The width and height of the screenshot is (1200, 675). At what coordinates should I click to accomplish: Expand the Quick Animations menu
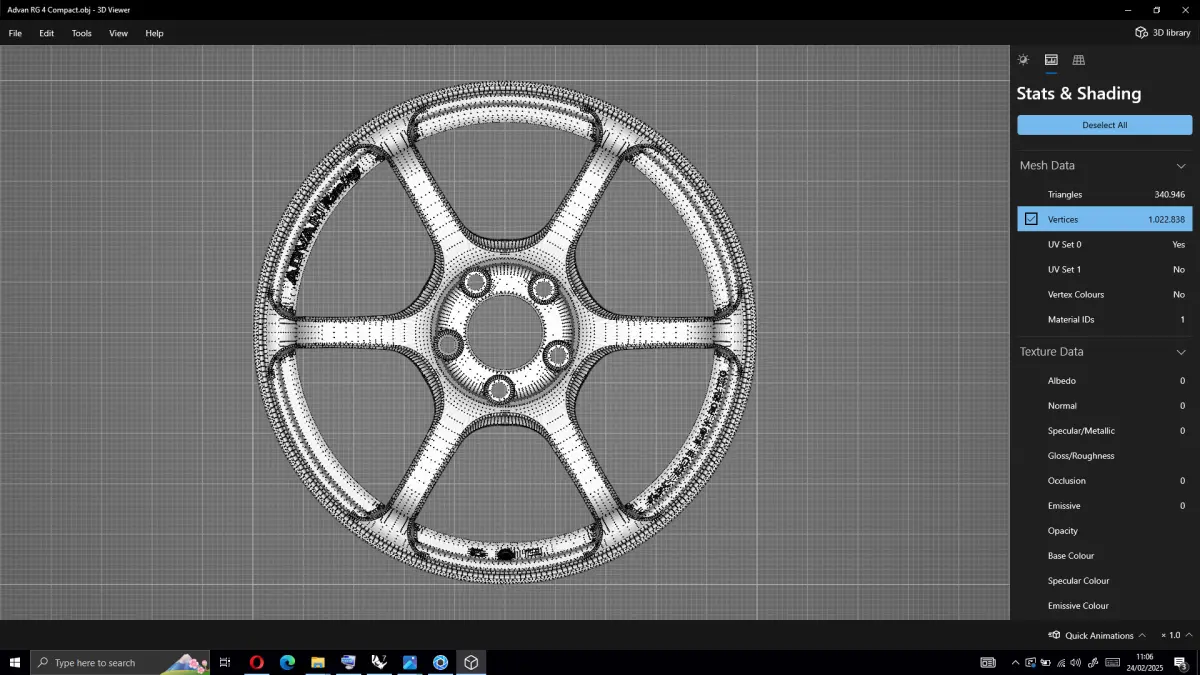1142,635
